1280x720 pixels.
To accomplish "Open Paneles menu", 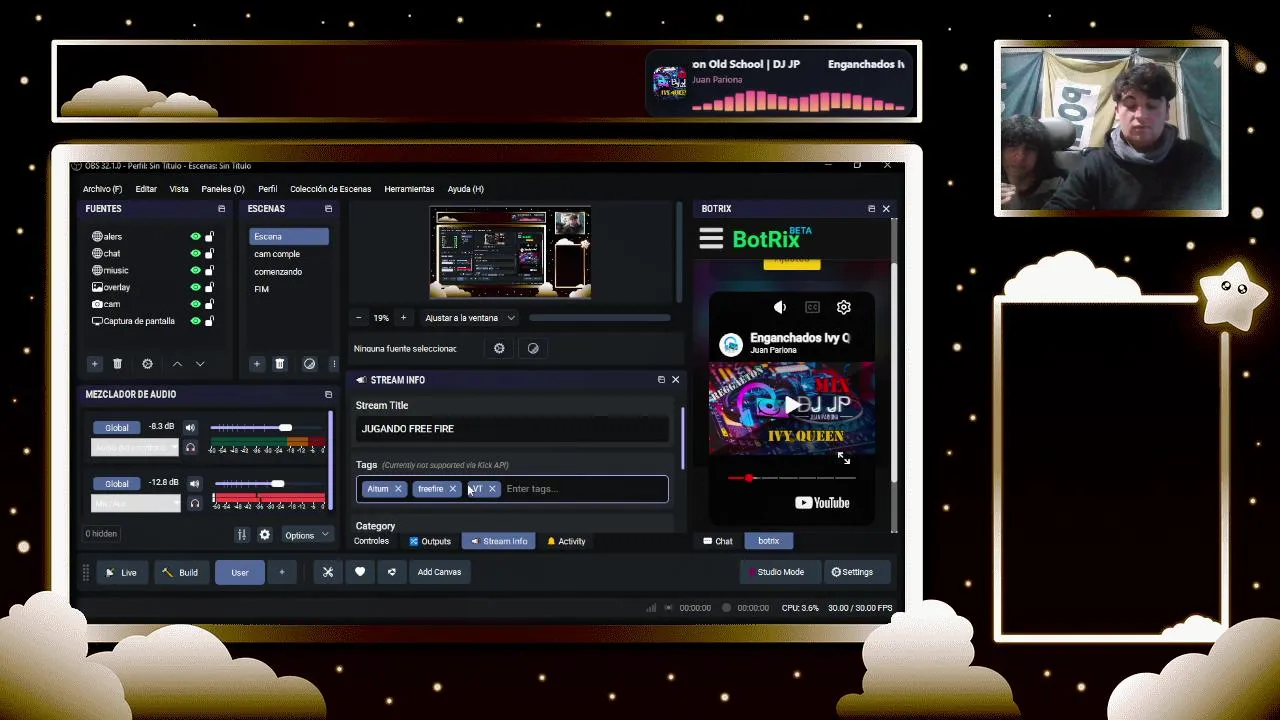I will click(222, 189).
